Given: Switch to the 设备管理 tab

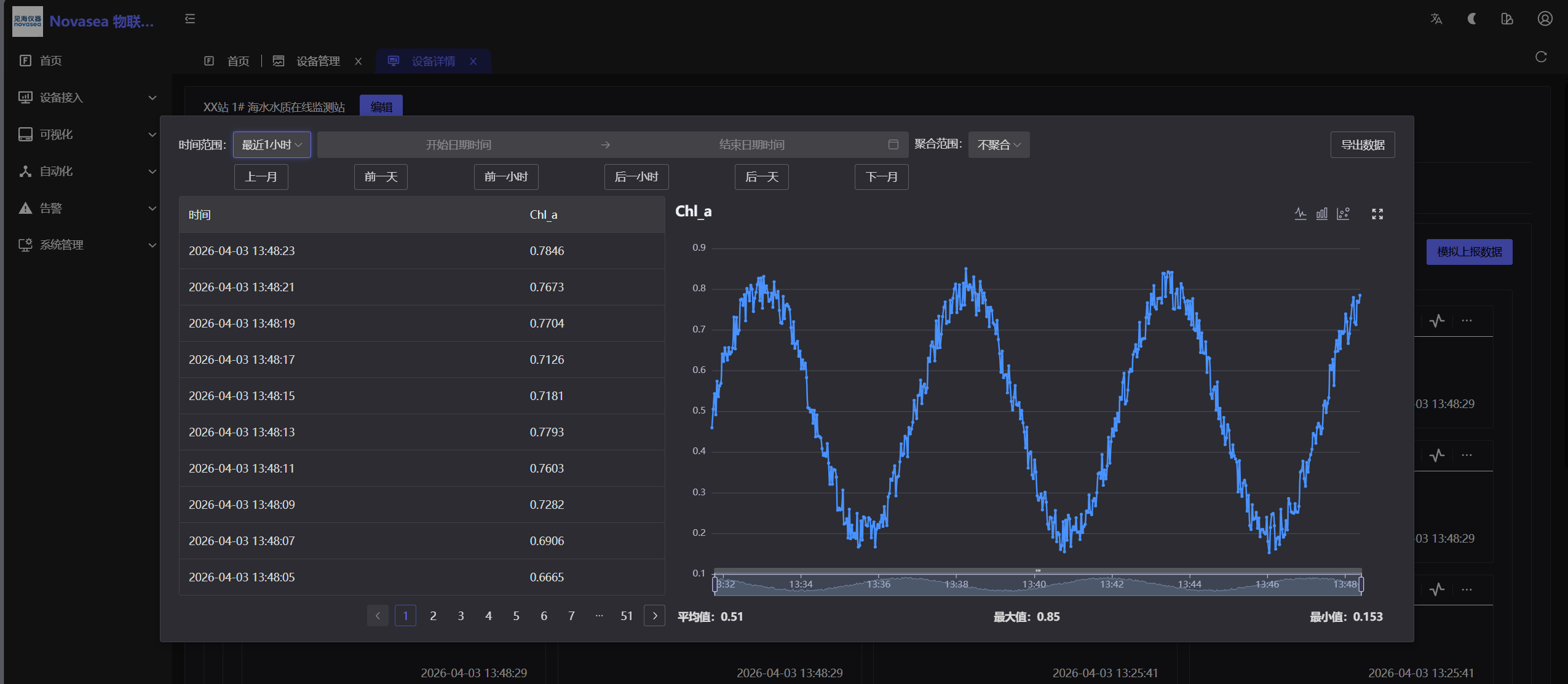Looking at the screenshot, I should click(x=317, y=61).
